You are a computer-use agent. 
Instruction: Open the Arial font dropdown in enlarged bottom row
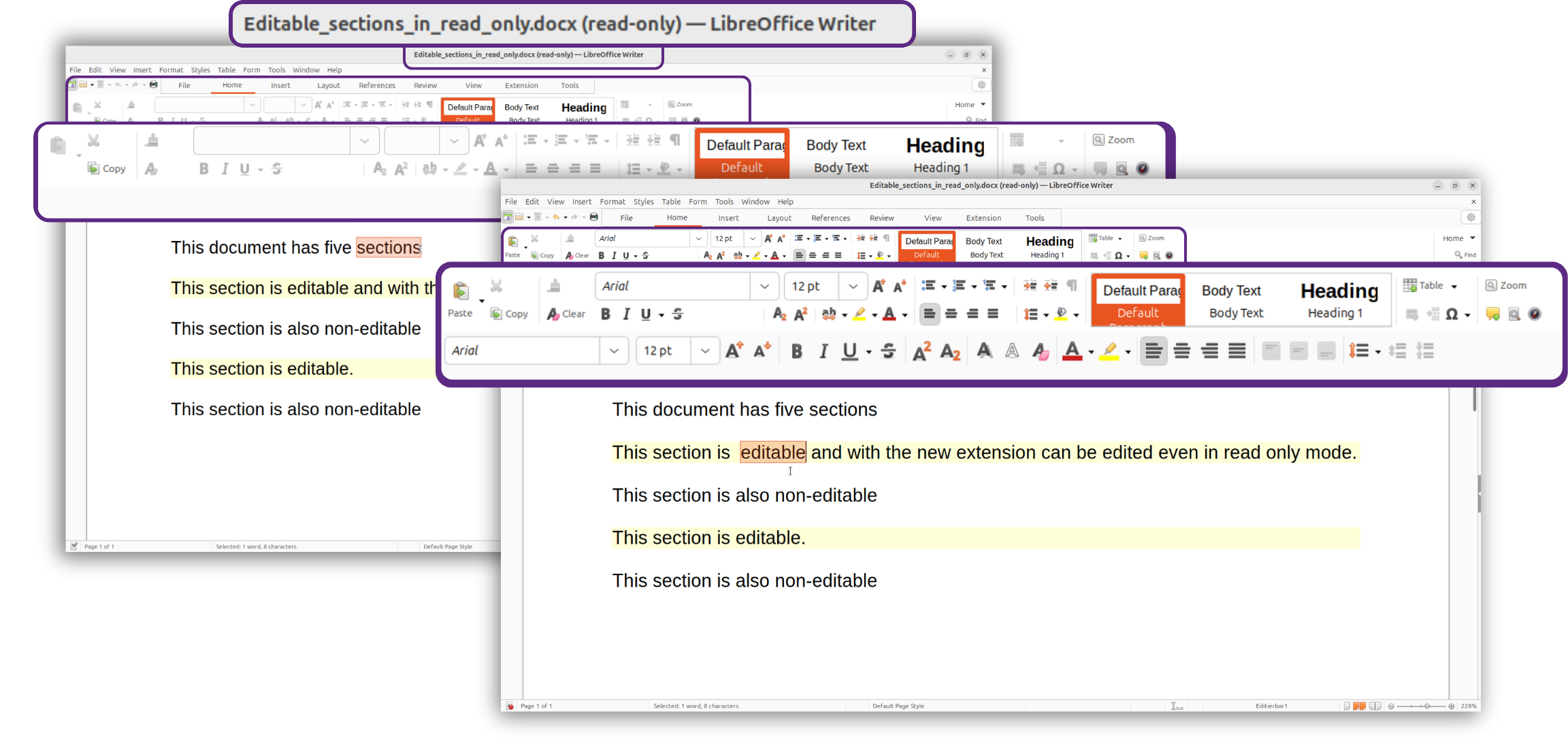[x=615, y=351]
